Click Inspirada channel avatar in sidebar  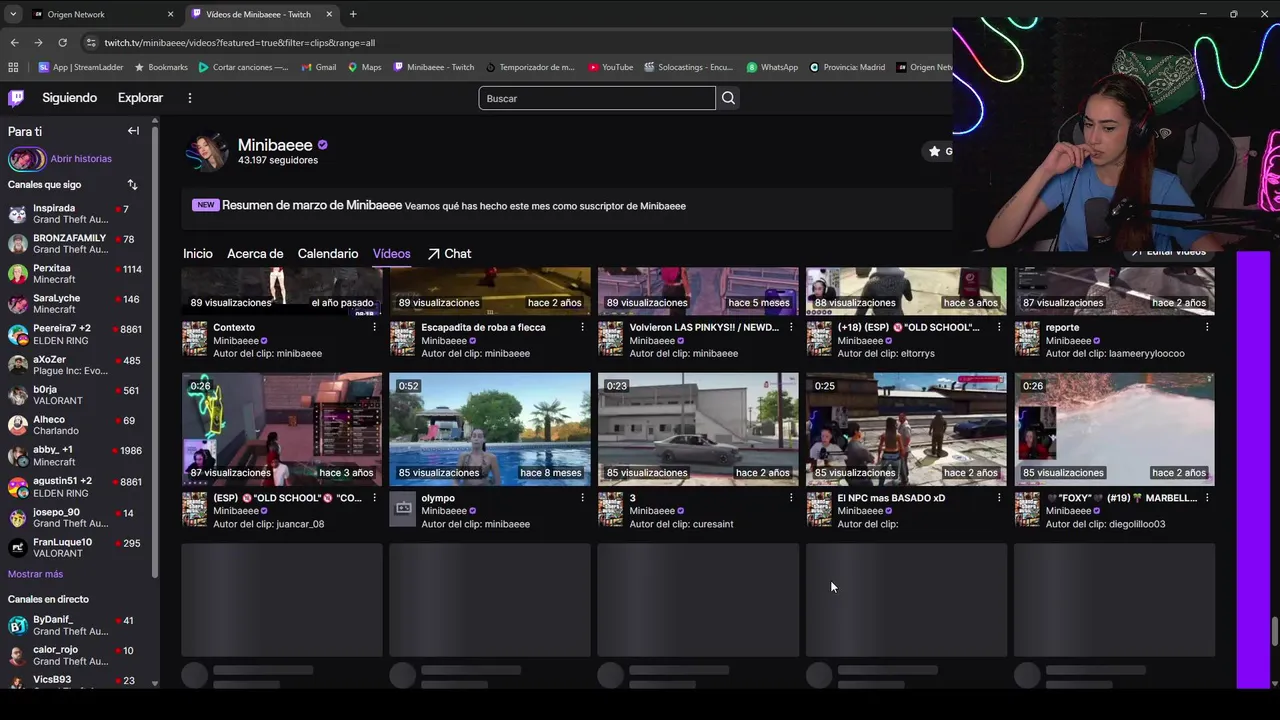[x=17, y=214]
